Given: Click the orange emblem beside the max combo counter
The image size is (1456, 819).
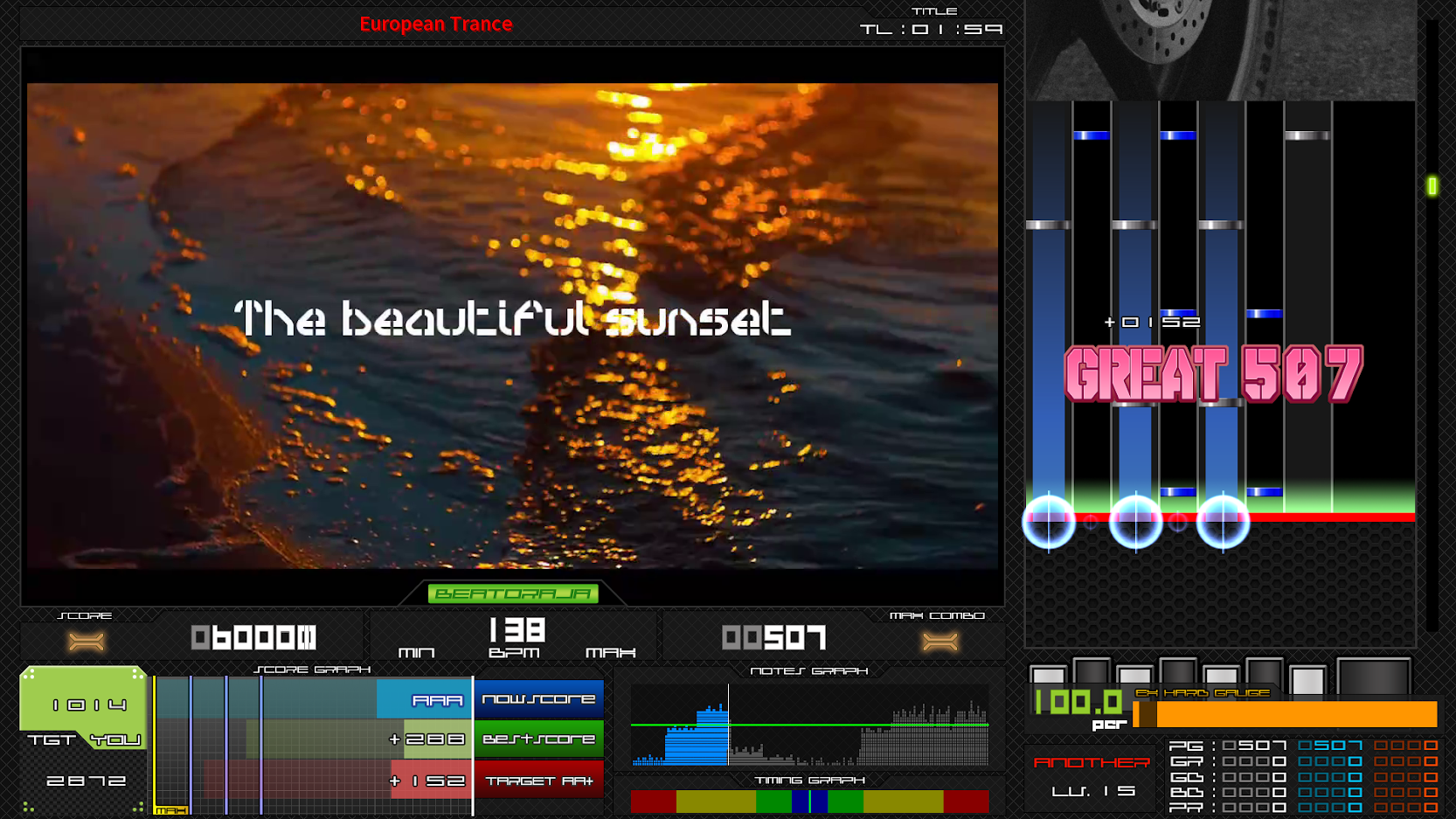Looking at the screenshot, I should 940,642.
